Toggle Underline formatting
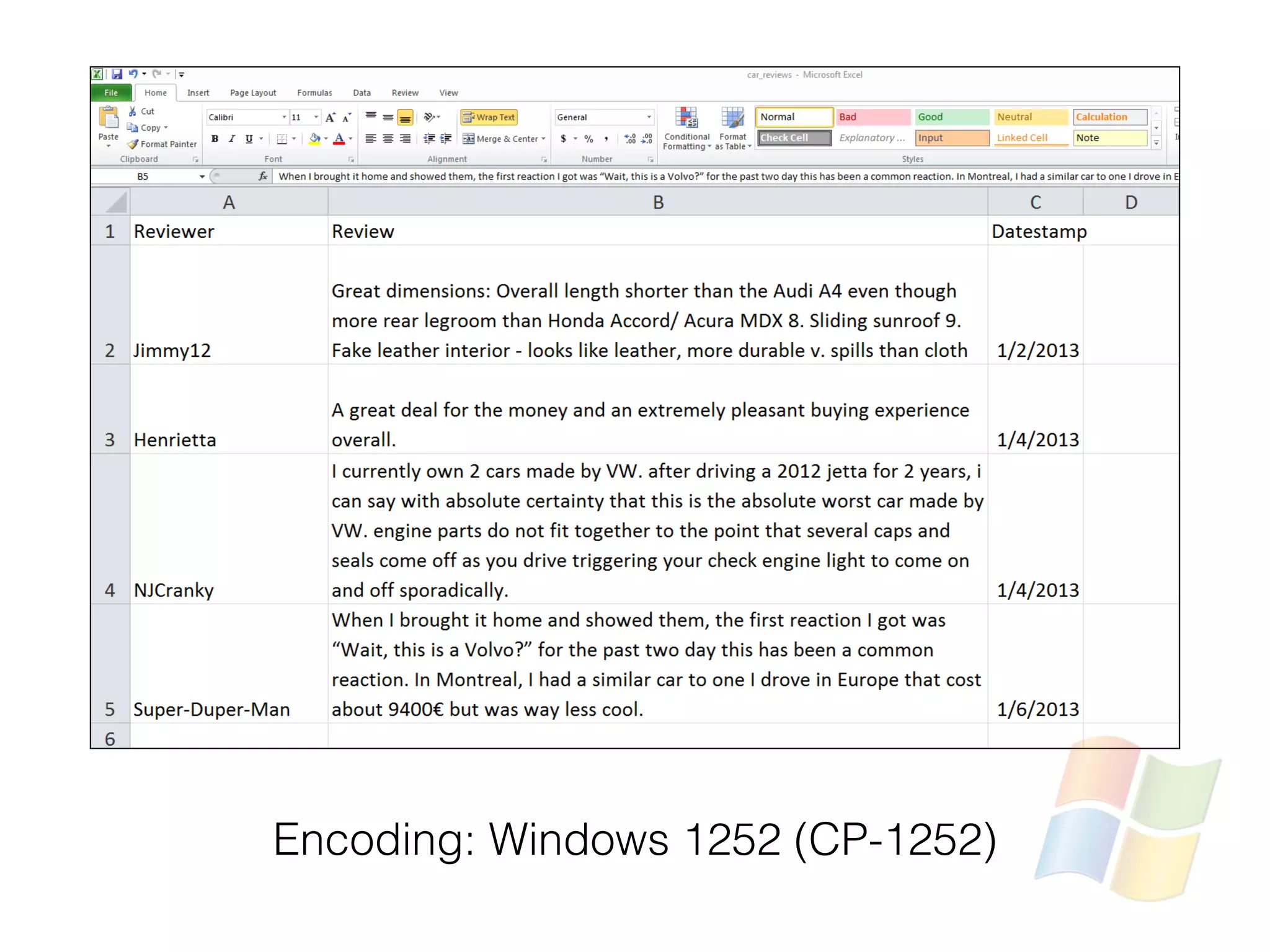Screen dimensions: 1270x952 tap(249, 139)
